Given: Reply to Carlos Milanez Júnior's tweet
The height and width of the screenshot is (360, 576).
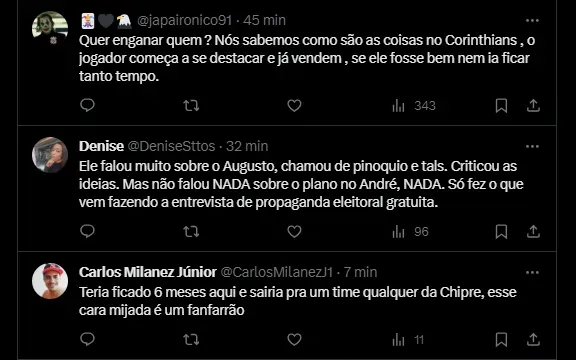Looking at the screenshot, I should tap(87, 339).
